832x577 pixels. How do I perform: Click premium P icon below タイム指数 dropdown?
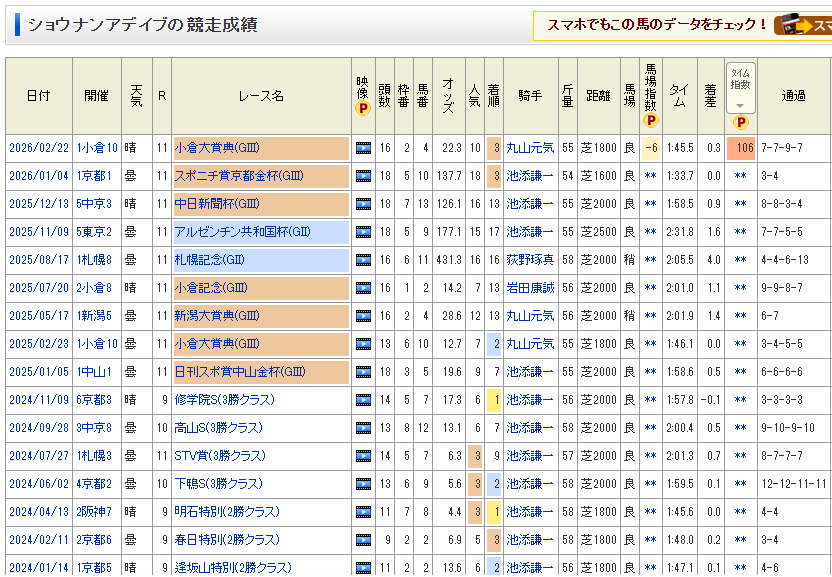tap(741, 122)
